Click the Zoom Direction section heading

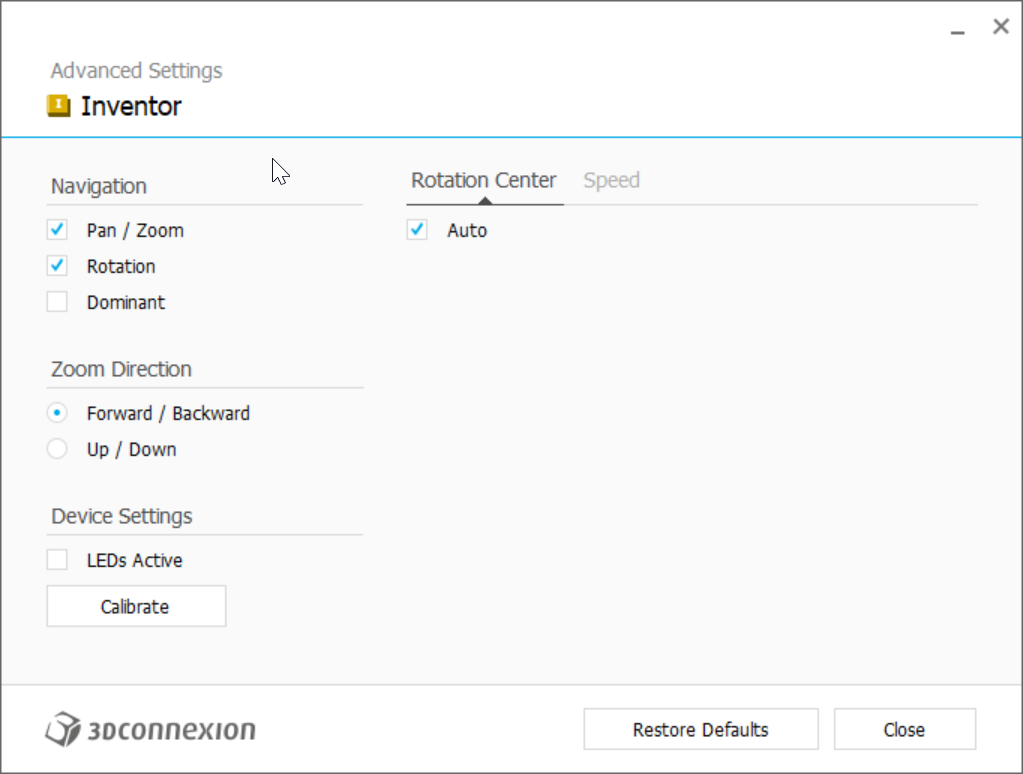pos(121,369)
